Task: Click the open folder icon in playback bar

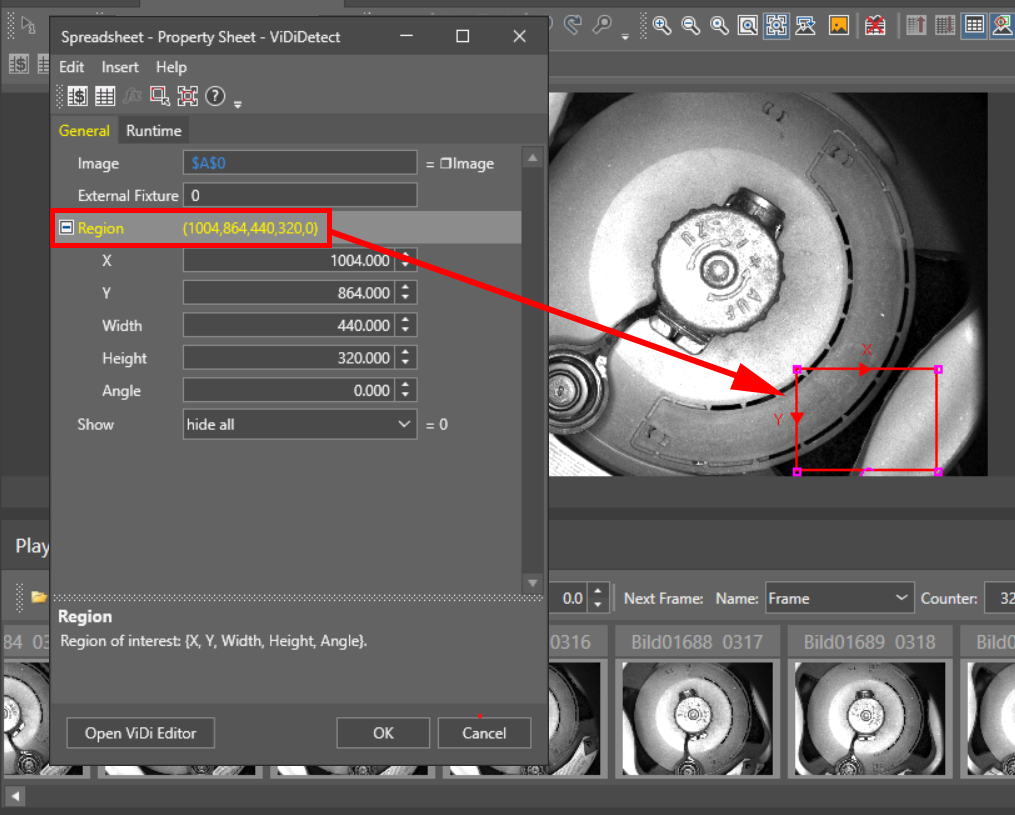Action: tap(39, 598)
